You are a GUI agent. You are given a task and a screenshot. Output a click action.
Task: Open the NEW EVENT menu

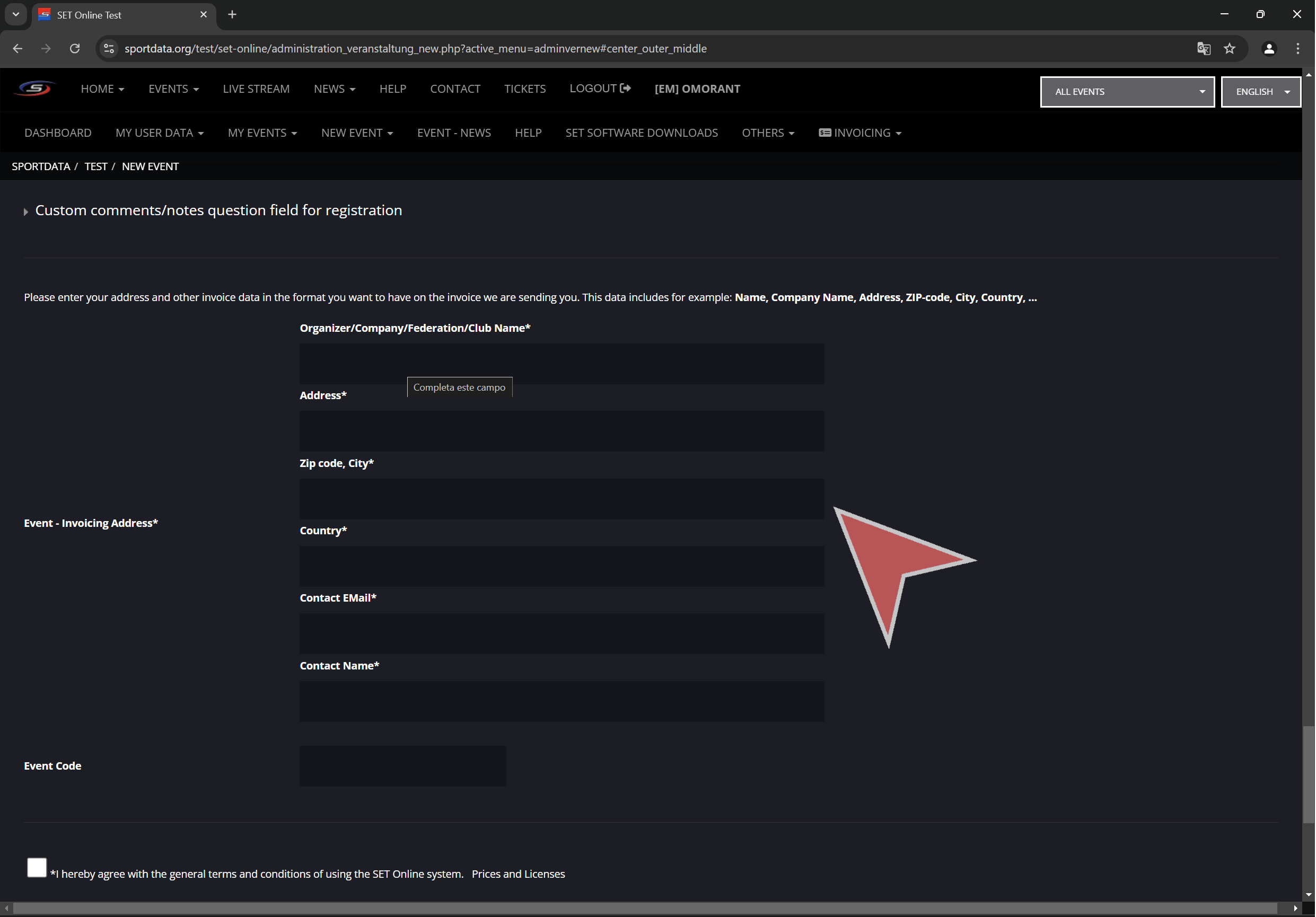(356, 133)
